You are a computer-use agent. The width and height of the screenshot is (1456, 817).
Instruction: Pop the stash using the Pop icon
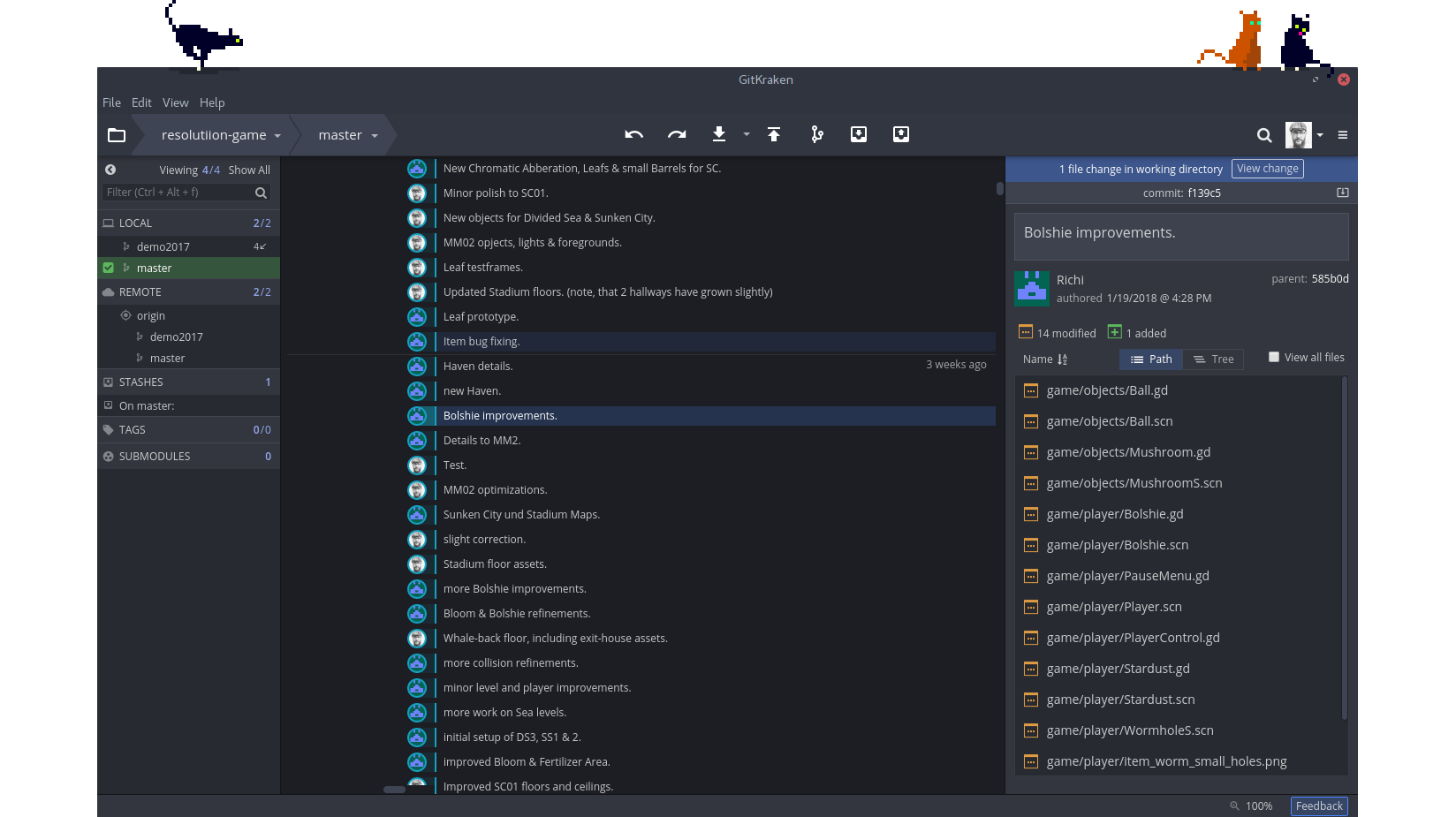[x=901, y=134]
